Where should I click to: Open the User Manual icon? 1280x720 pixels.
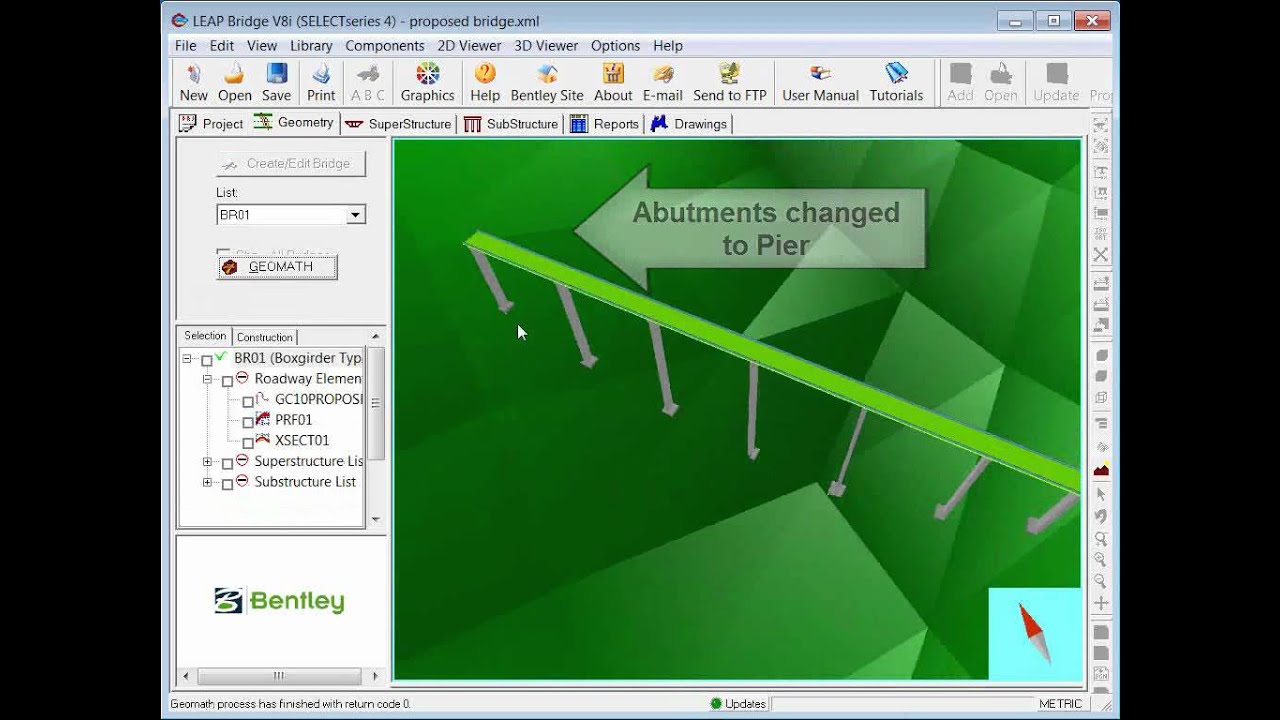coord(820,73)
